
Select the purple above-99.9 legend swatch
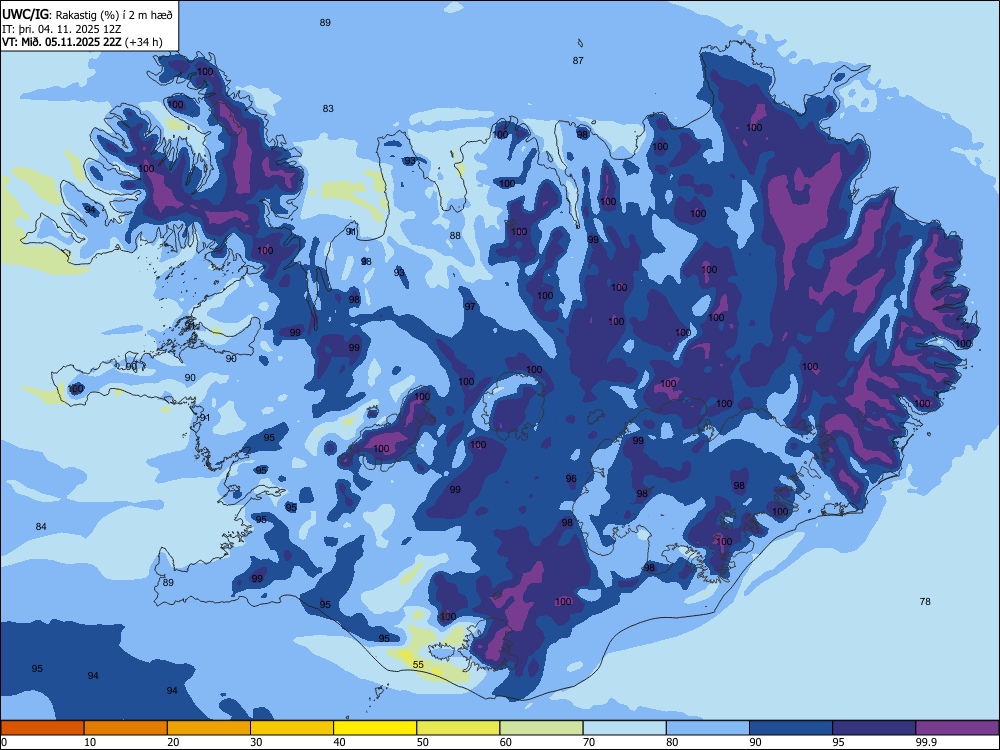click(x=957, y=728)
